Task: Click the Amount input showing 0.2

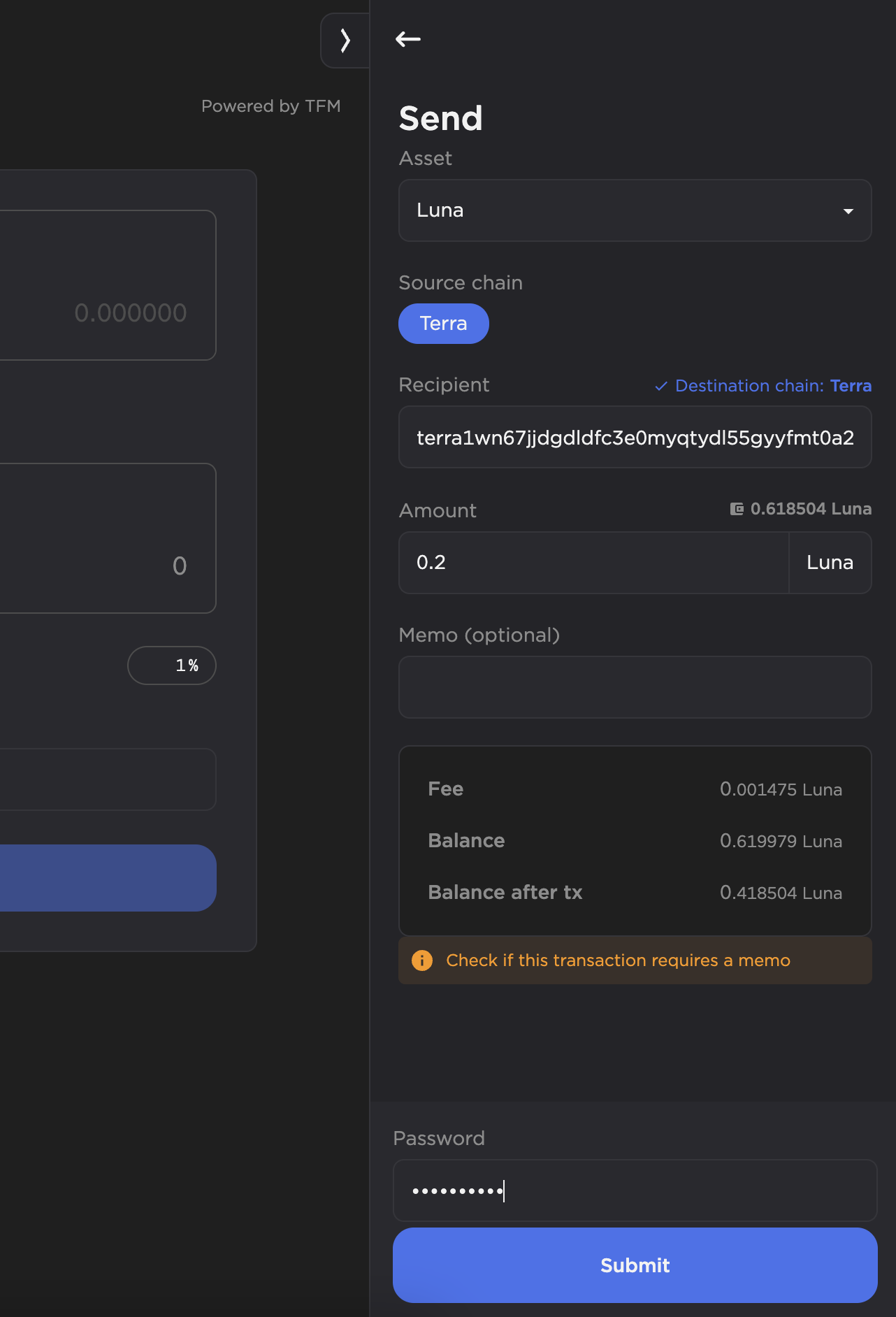Action: pos(593,563)
